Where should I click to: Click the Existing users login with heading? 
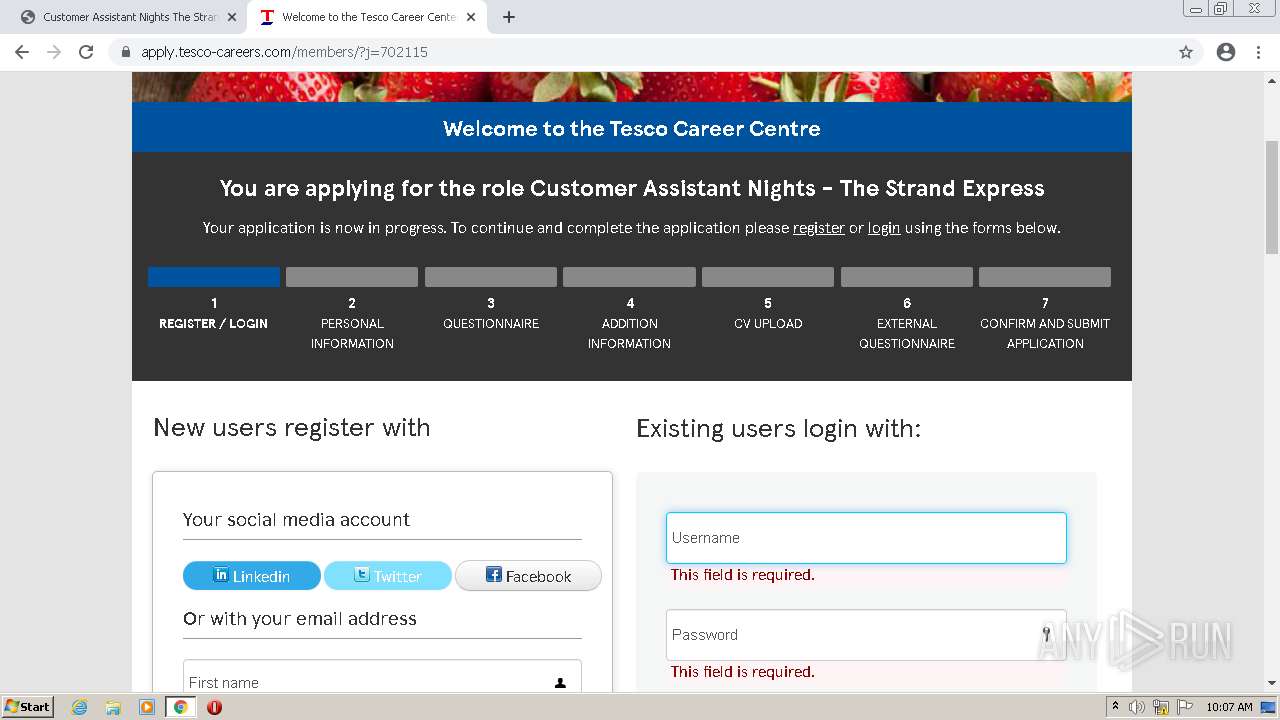(x=778, y=429)
